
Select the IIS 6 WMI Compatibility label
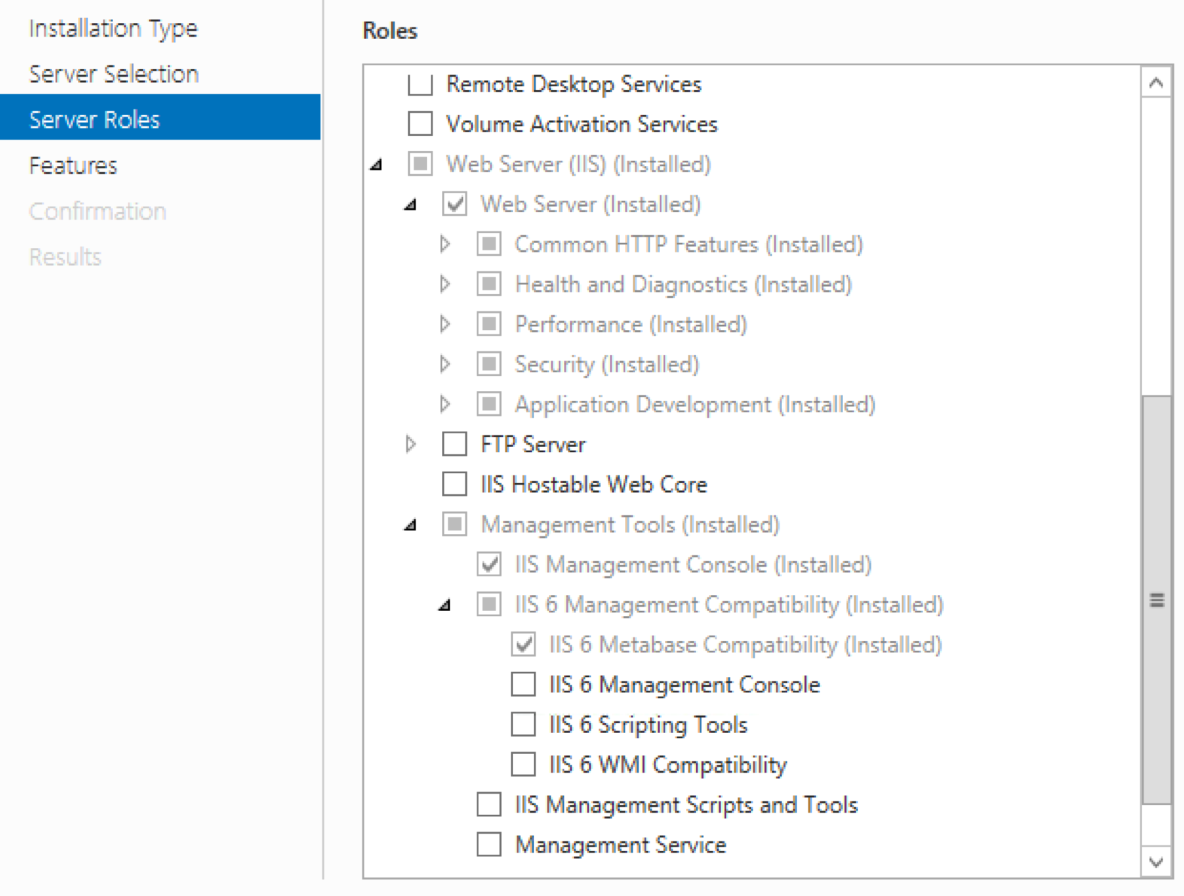pyautogui.click(x=668, y=764)
